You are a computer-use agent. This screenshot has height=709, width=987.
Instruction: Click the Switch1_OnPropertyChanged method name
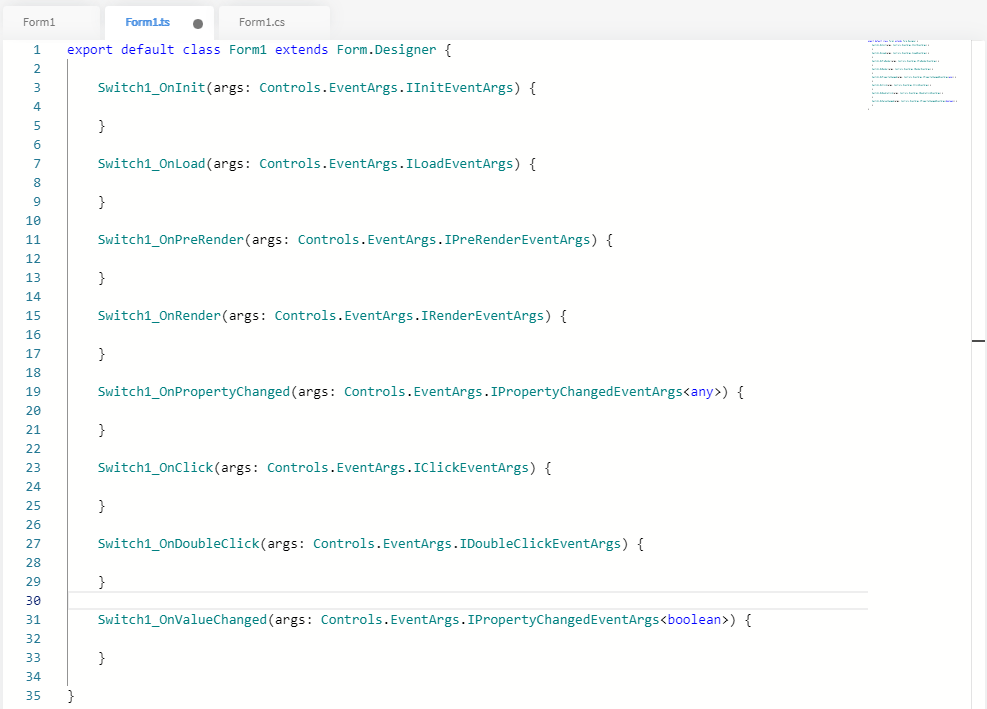tap(193, 392)
